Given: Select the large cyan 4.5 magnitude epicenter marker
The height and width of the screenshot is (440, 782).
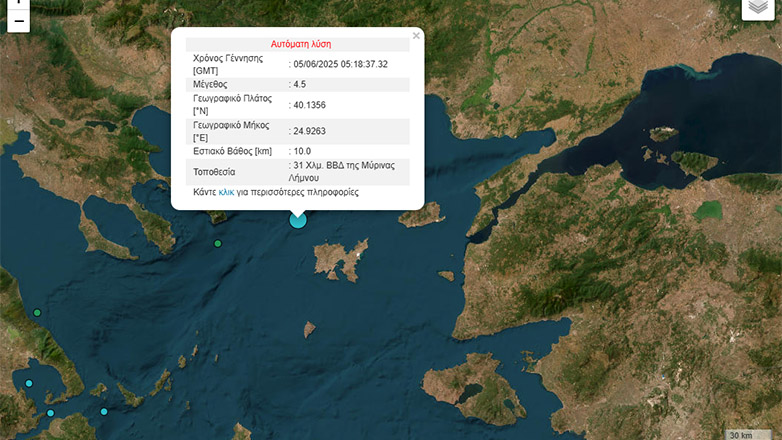Looking at the screenshot, I should click(298, 220).
